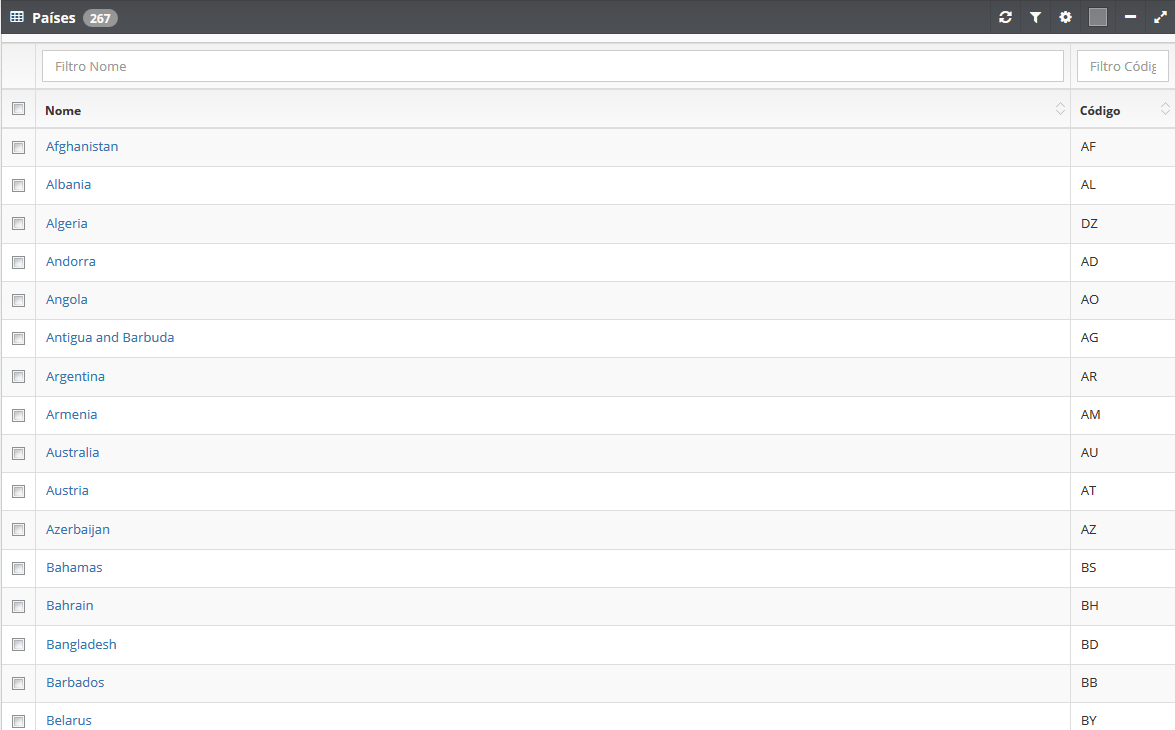
Task: Click the table grid icon beside Países
Action: point(16,17)
